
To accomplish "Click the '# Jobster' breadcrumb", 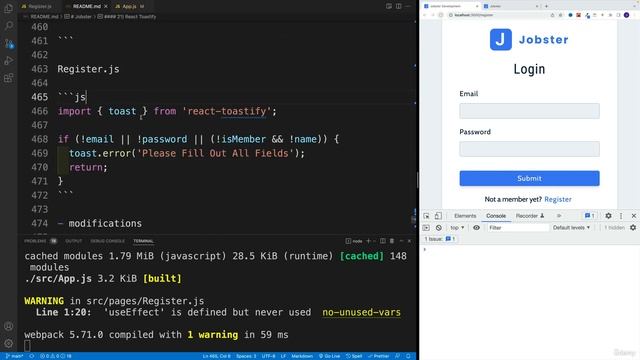I will pos(78,17).
